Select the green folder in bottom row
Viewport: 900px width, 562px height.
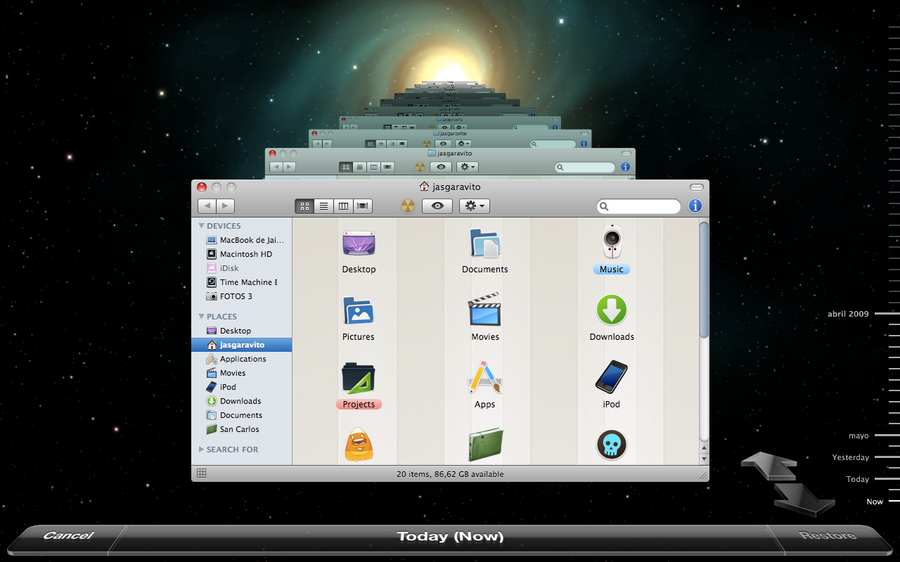(x=485, y=444)
